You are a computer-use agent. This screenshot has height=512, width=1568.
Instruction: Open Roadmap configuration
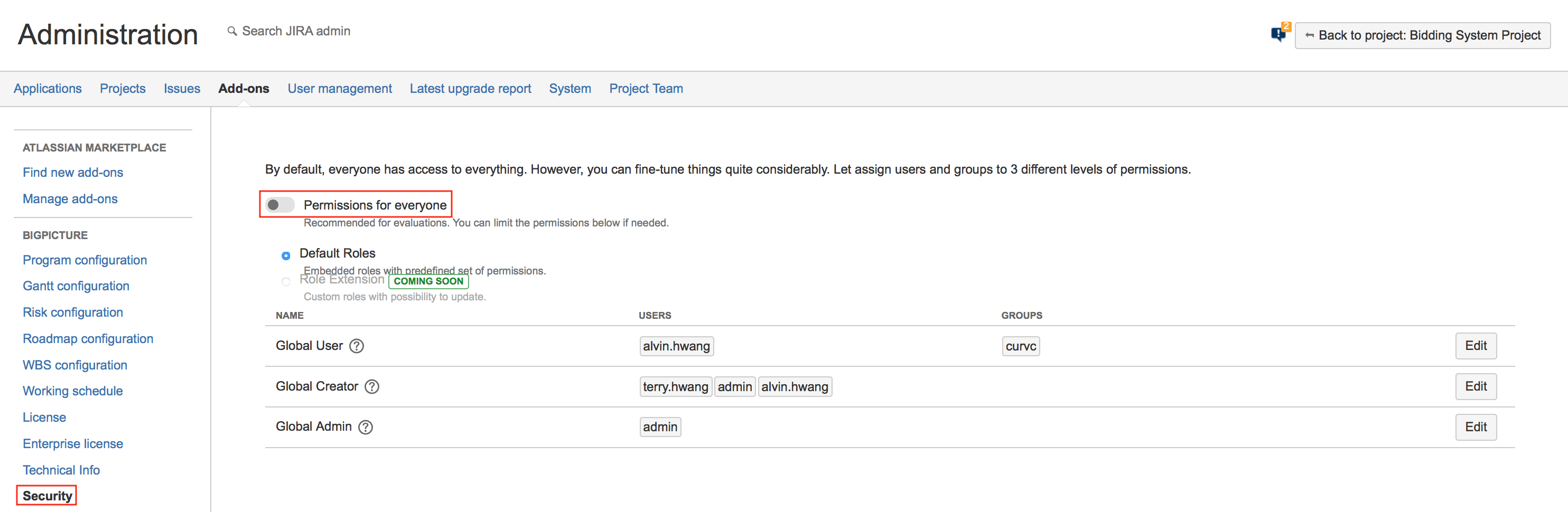click(x=88, y=339)
